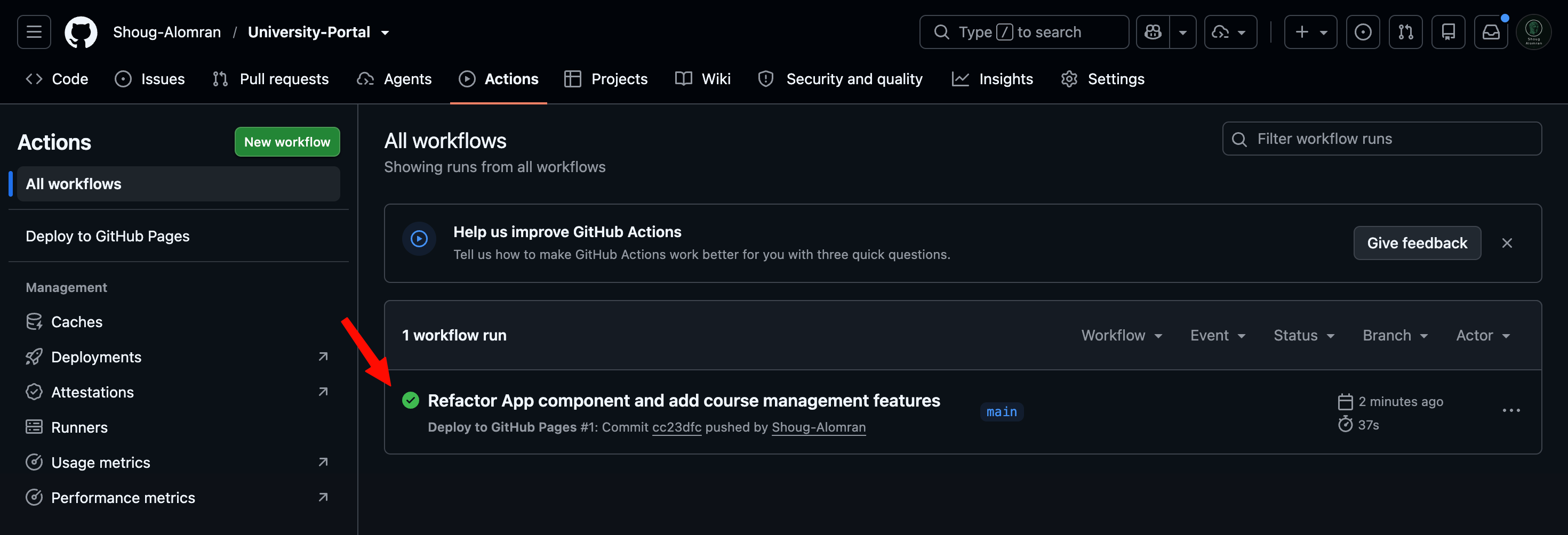1568x535 pixels.
Task: Focus the 'Type / to search' box
Action: 1024,32
